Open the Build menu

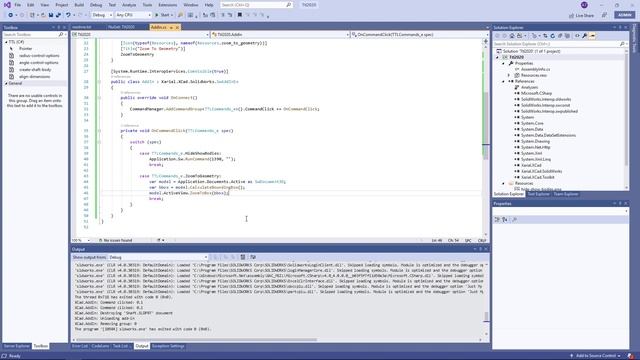point(79,5)
